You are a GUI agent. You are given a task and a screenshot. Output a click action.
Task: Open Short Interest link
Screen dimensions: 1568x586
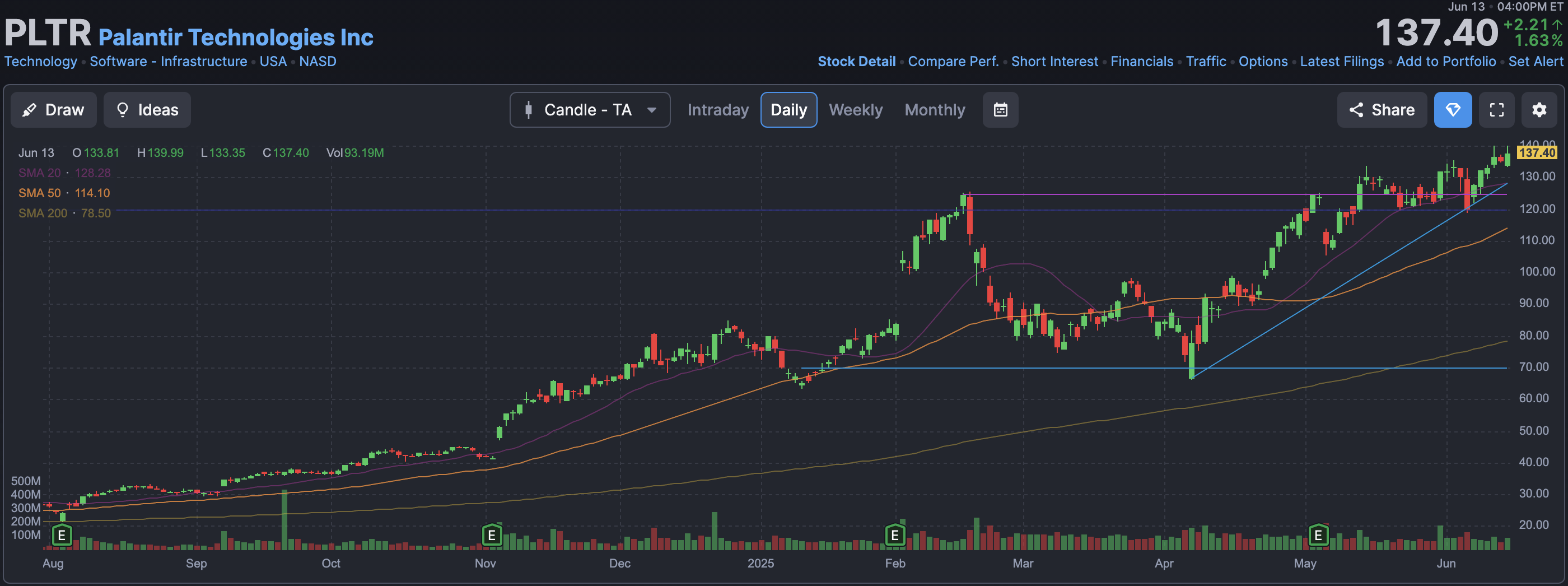coord(1054,62)
